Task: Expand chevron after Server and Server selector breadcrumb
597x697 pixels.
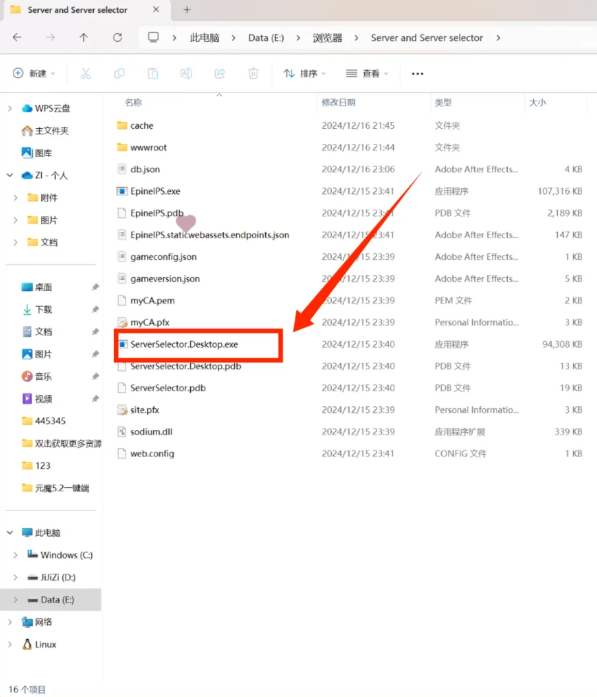Action: pos(498,38)
